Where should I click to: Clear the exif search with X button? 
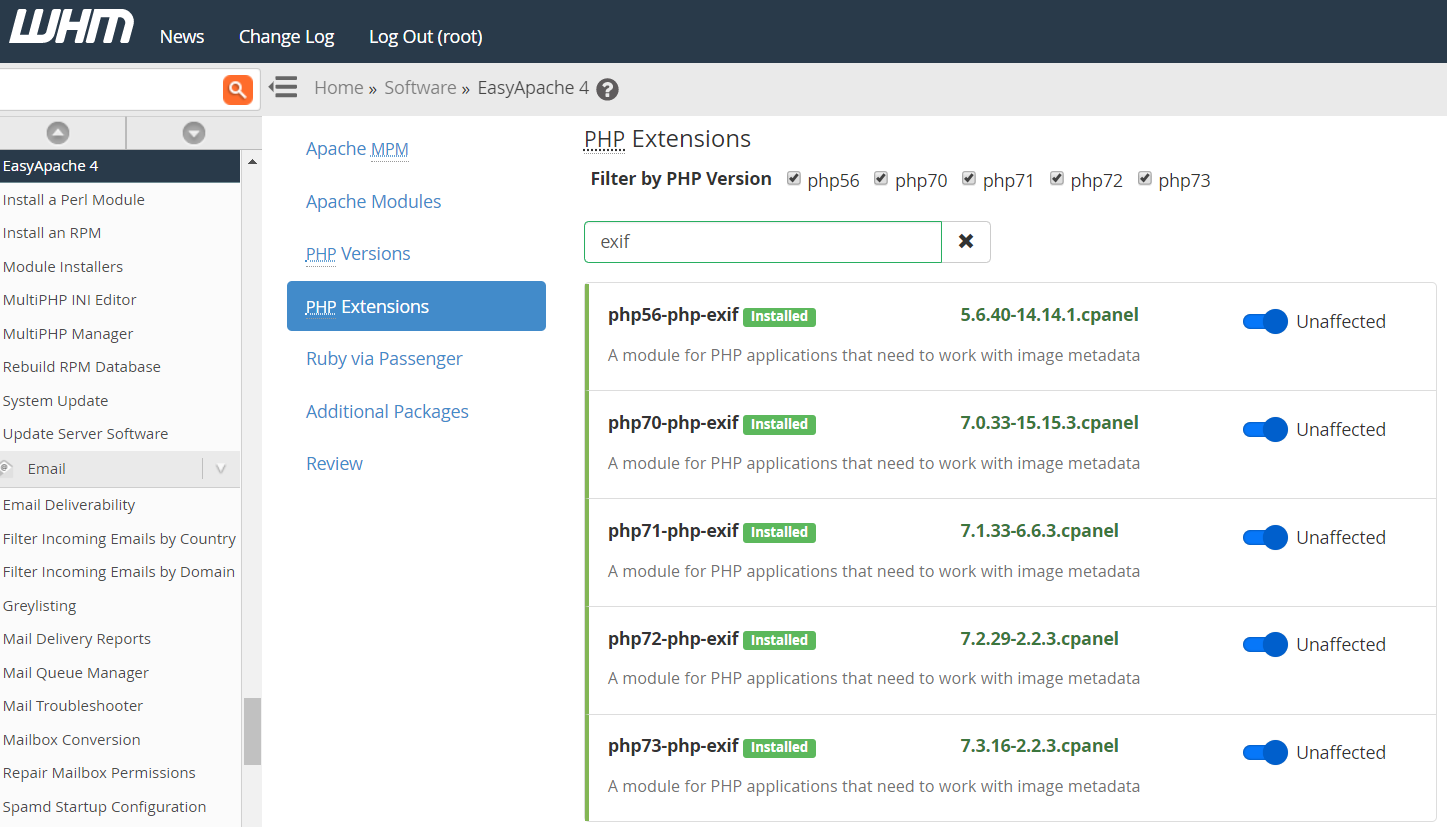[966, 242]
